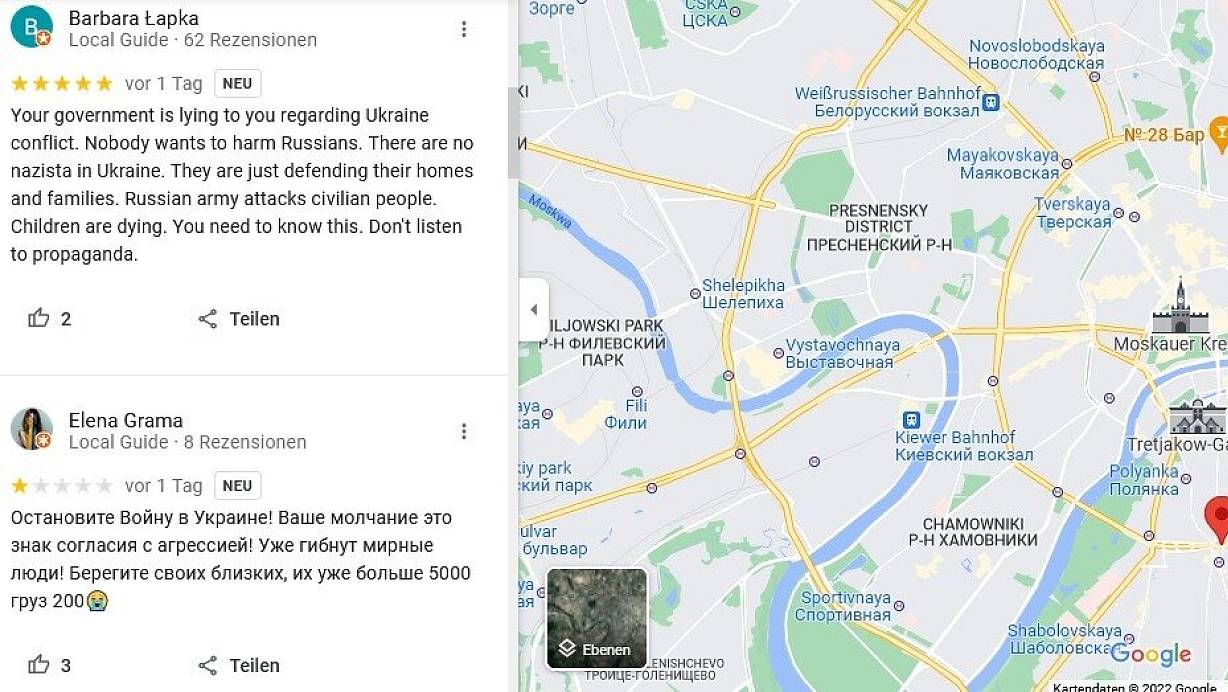Select the Kiewer Bahnhof station icon

tap(911, 420)
